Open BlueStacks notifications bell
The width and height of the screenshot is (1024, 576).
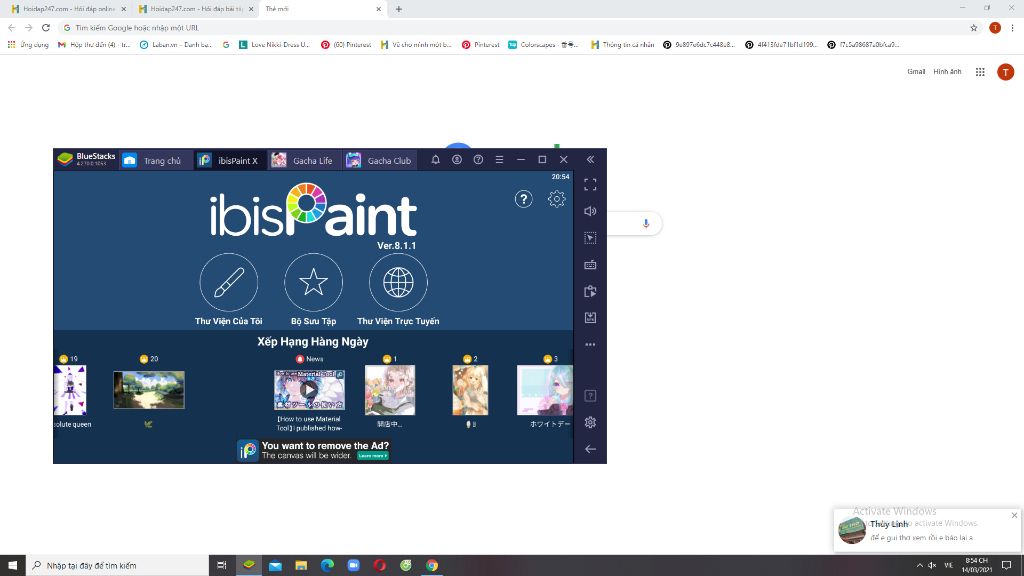(436, 160)
